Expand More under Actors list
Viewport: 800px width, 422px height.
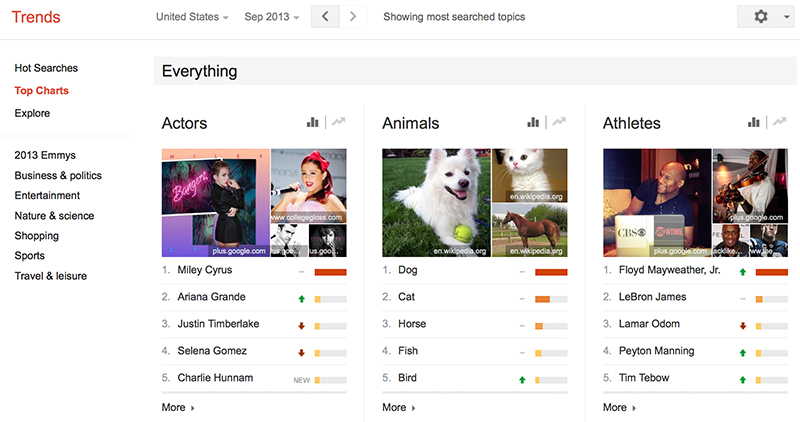coord(178,407)
